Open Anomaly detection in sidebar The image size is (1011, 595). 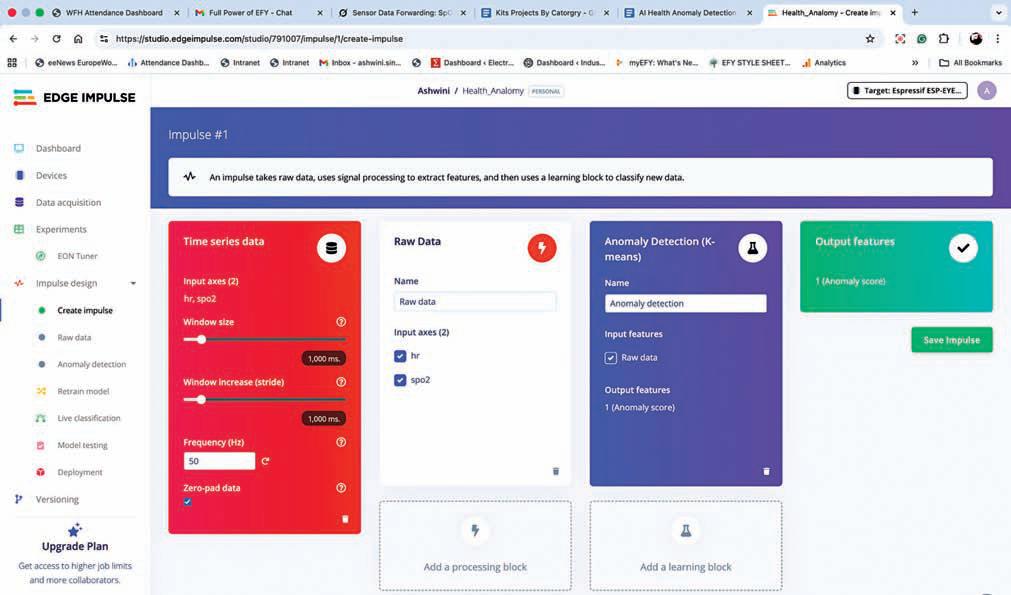tap(92, 364)
